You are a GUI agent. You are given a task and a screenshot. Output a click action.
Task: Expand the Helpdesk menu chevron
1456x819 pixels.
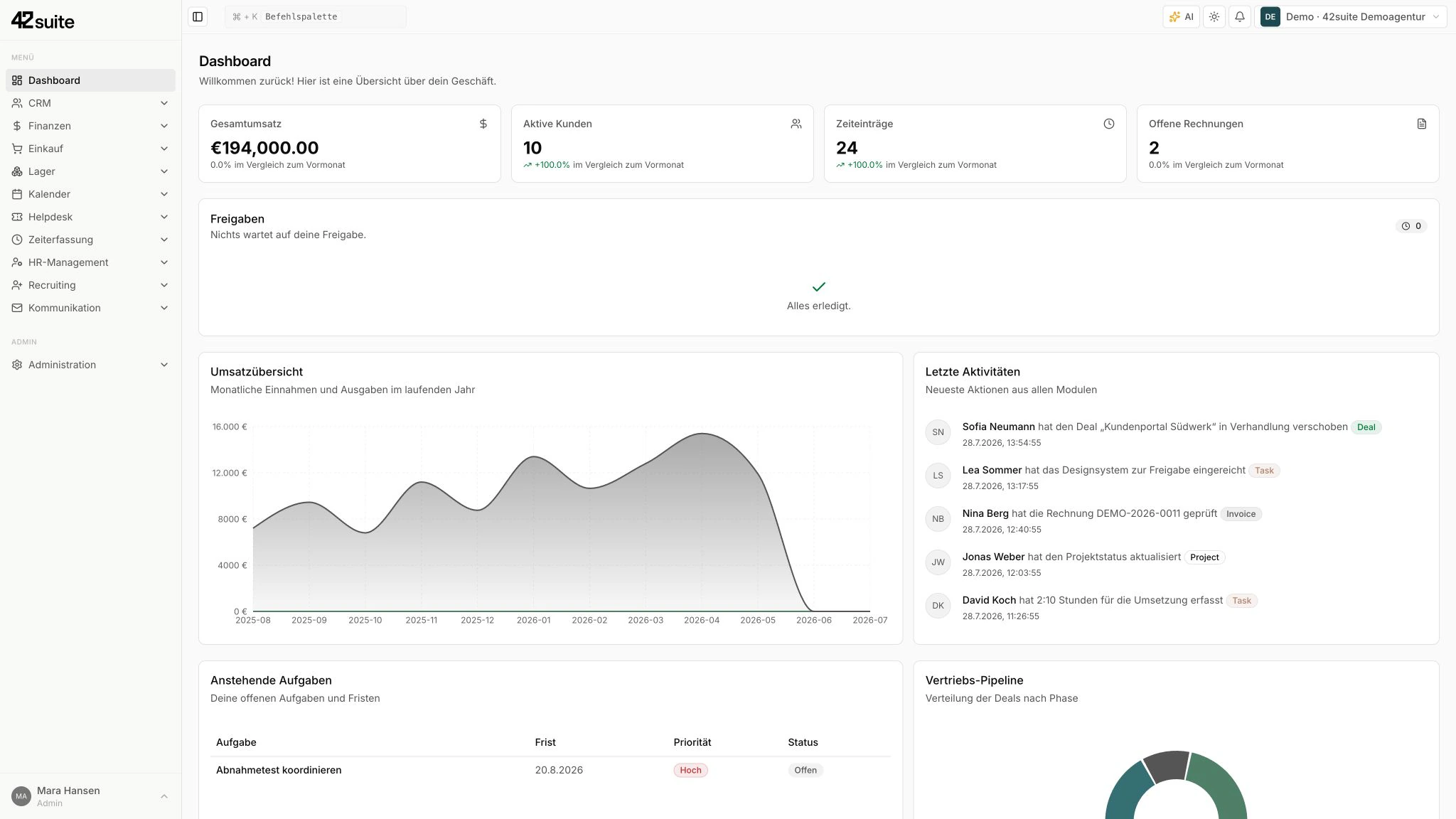point(164,217)
